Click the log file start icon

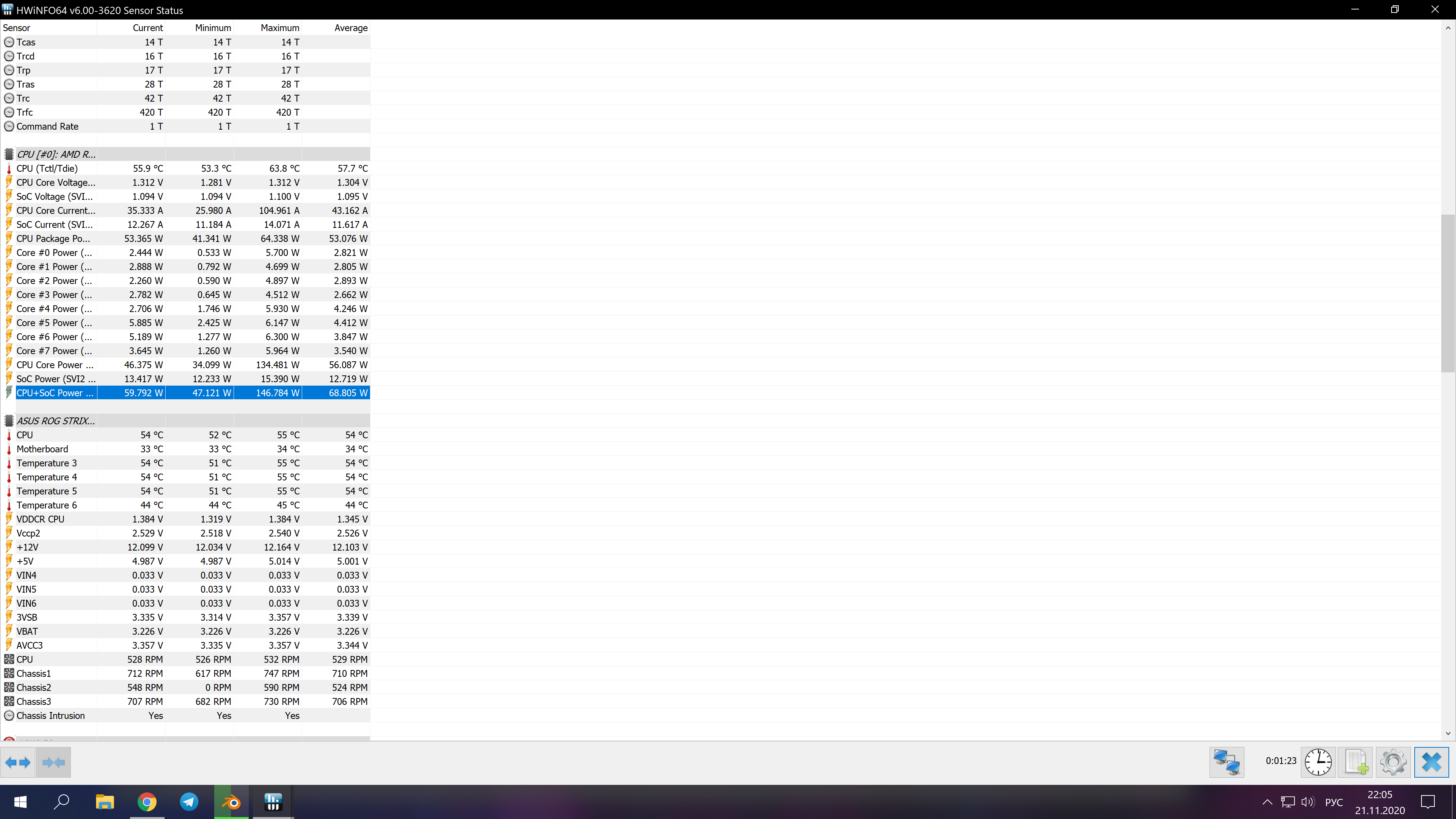point(1356,762)
